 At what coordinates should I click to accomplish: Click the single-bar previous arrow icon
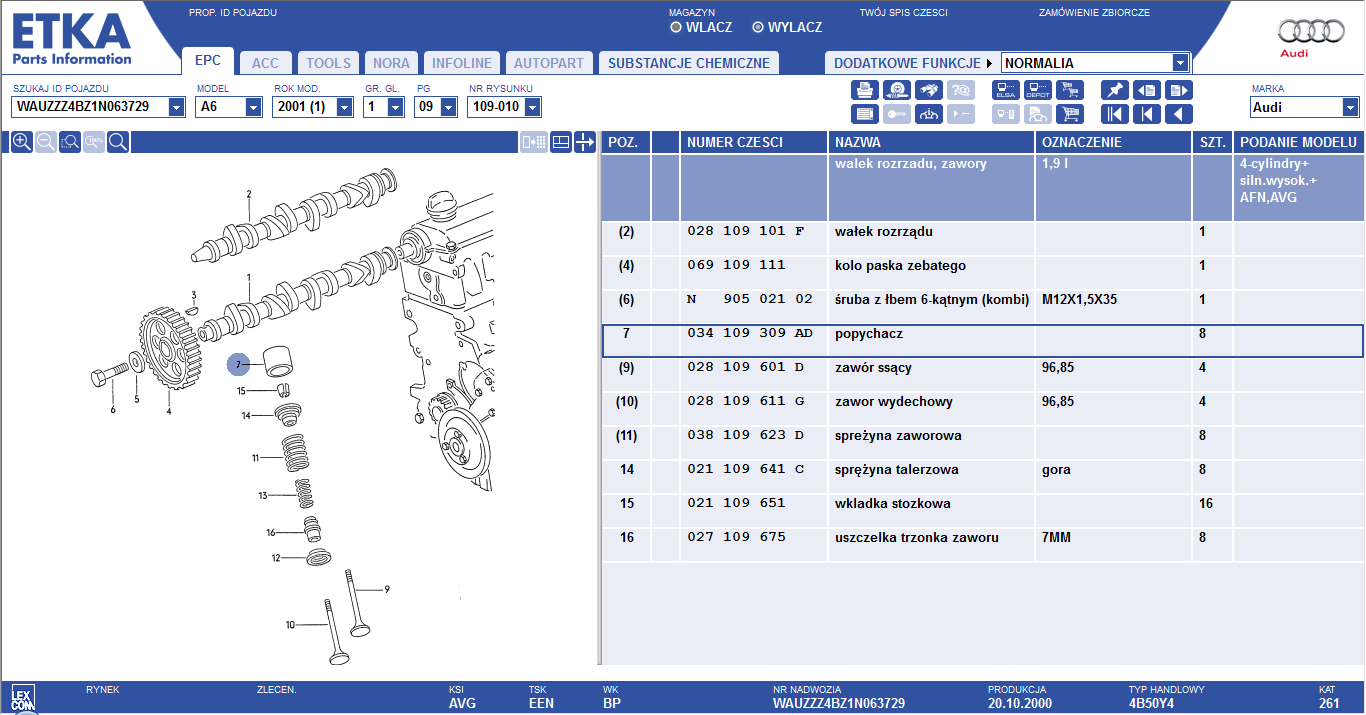tap(1147, 114)
